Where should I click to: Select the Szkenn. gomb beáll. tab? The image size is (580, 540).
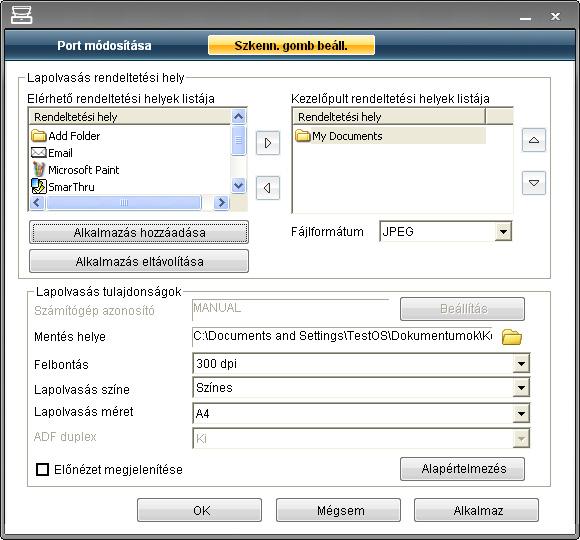click(291, 45)
